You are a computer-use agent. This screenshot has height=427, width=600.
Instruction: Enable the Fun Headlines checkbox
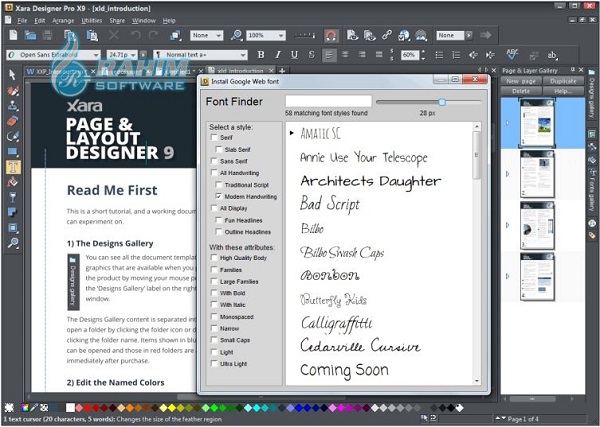point(218,220)
